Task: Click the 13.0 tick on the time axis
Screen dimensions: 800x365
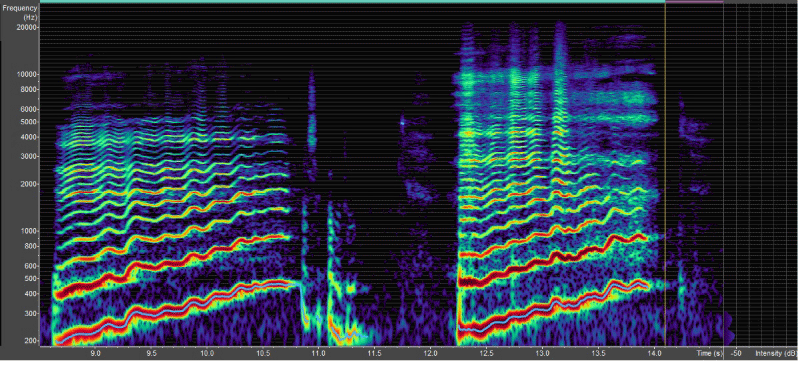Action: 542,353
